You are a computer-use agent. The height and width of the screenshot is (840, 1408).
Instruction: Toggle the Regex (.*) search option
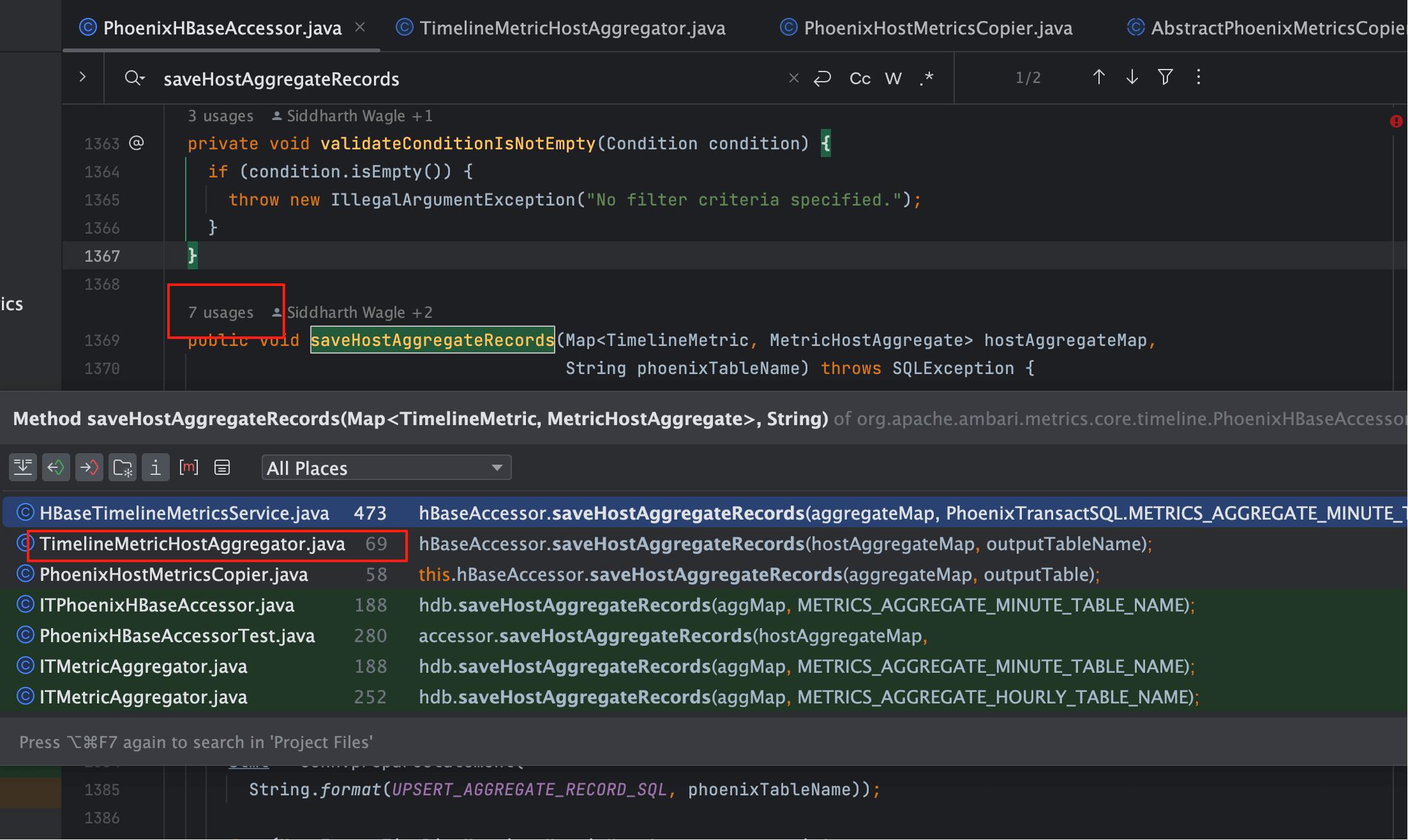click(x=927, y=78)
